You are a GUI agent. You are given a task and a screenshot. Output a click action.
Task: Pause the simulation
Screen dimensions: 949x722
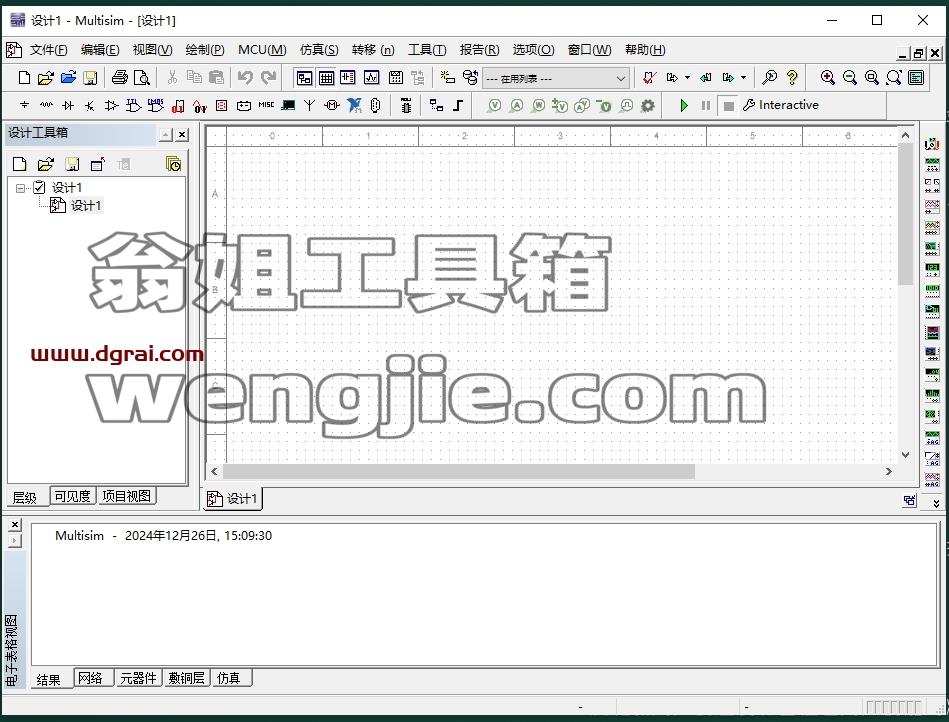click(706, 105)
